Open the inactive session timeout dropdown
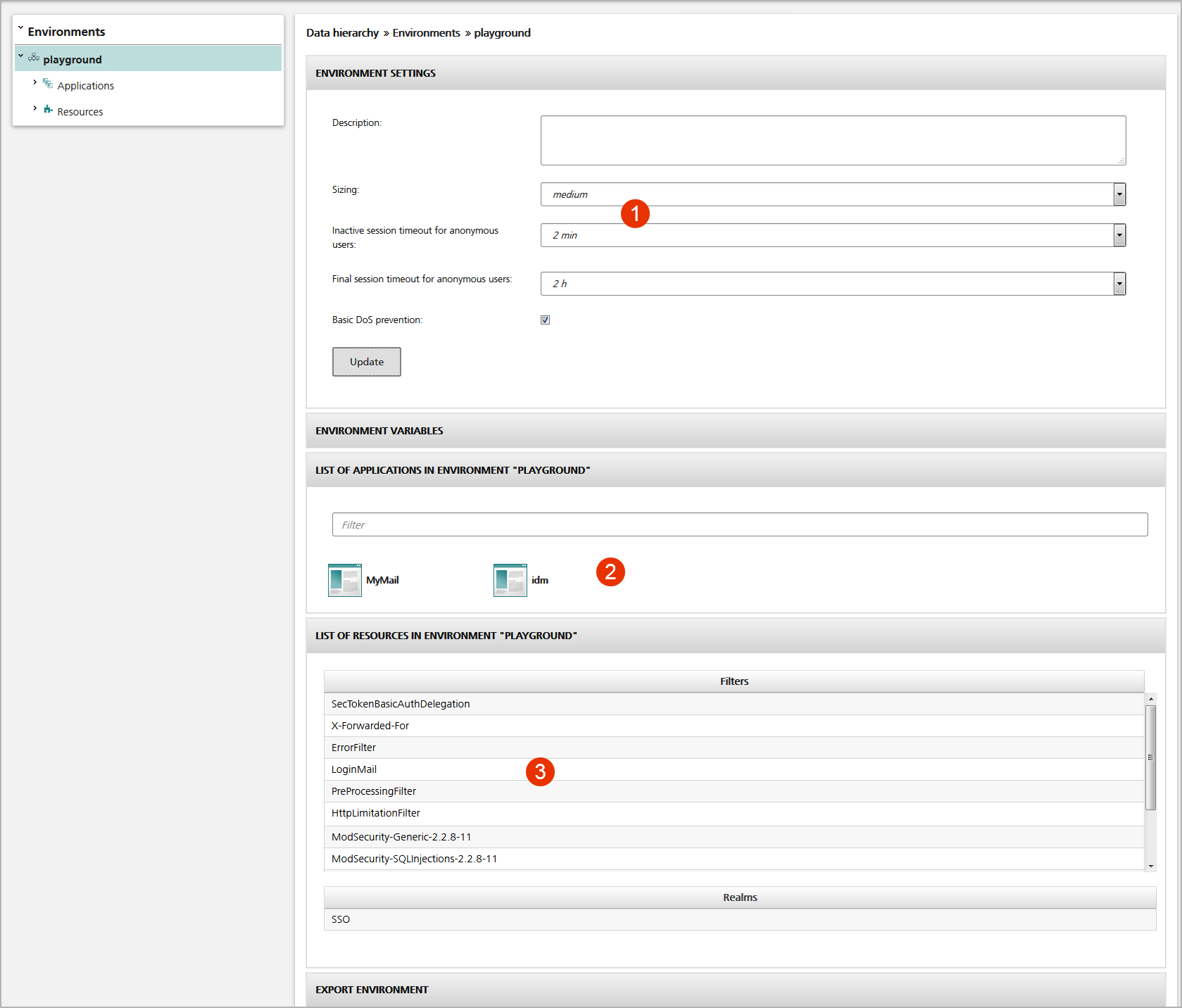Image resolution: width=1182 pixels, height=1008 pixels. tap(833, 235)
